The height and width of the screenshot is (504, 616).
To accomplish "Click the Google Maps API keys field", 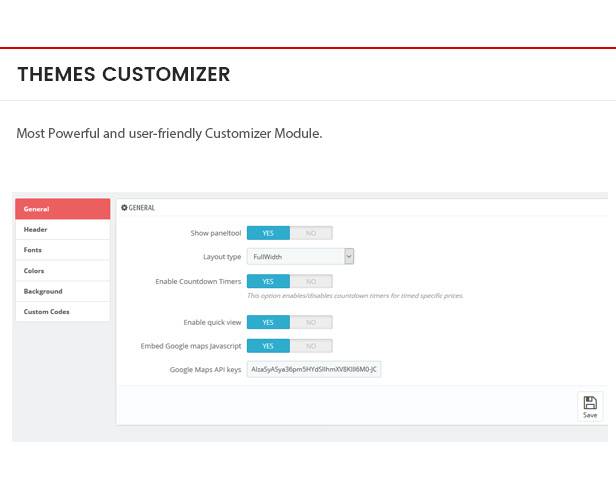I will [x=313, y=370].
